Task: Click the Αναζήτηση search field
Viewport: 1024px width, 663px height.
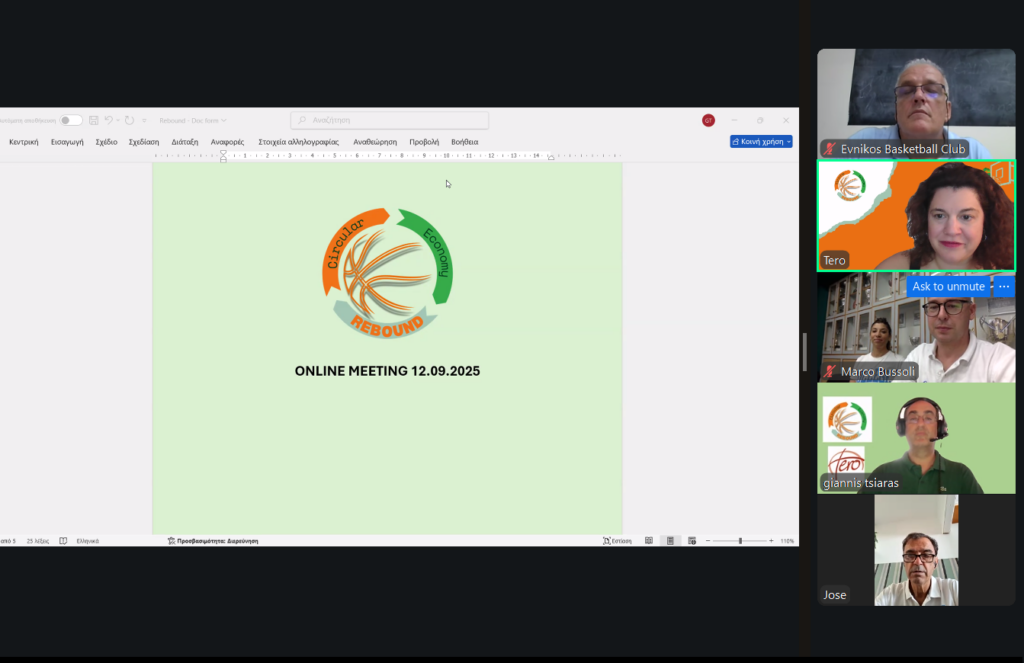Action: click(x=390, y=120)
